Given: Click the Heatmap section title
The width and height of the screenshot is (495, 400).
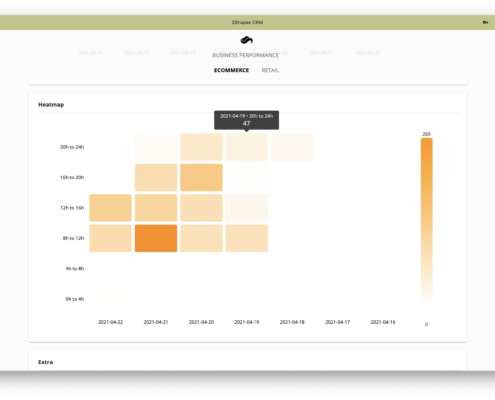Looking at the screenshot, I should point(51,105).
